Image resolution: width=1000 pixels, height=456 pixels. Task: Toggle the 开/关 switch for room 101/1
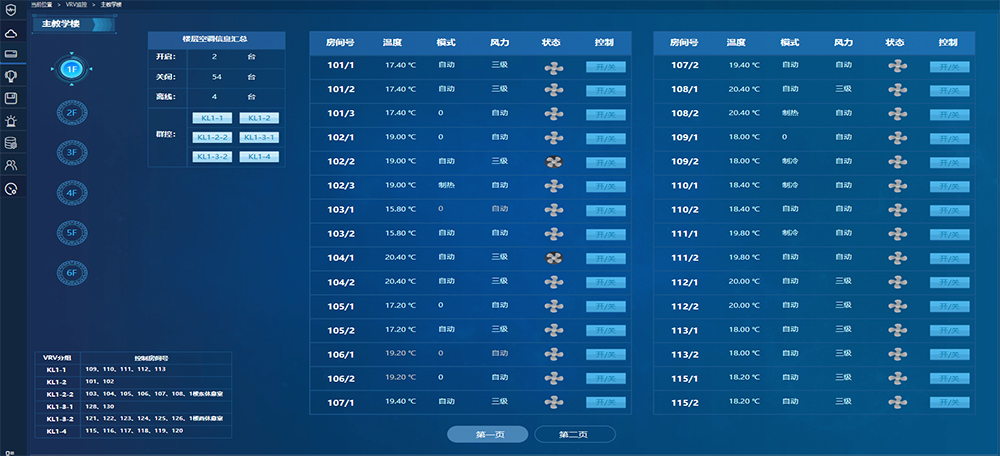(x=606, y=66)
